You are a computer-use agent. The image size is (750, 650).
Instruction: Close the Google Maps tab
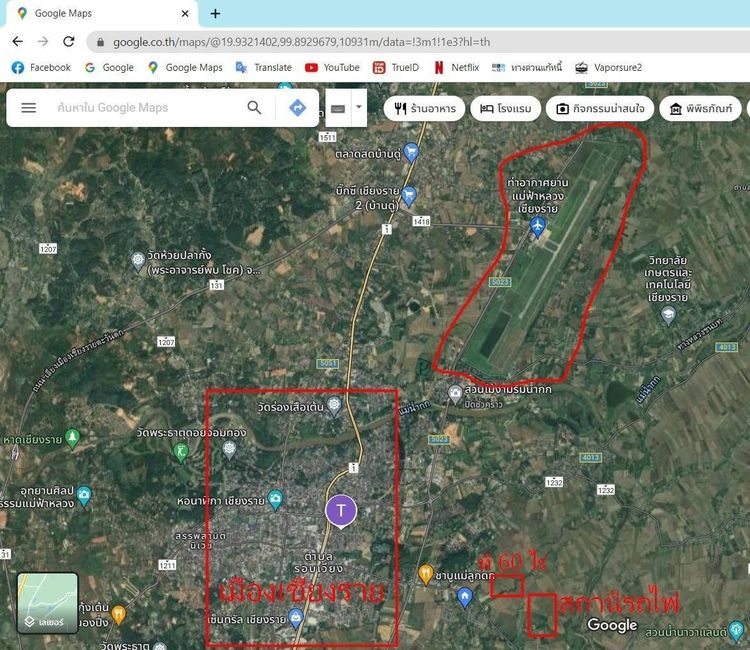point(185,13)
